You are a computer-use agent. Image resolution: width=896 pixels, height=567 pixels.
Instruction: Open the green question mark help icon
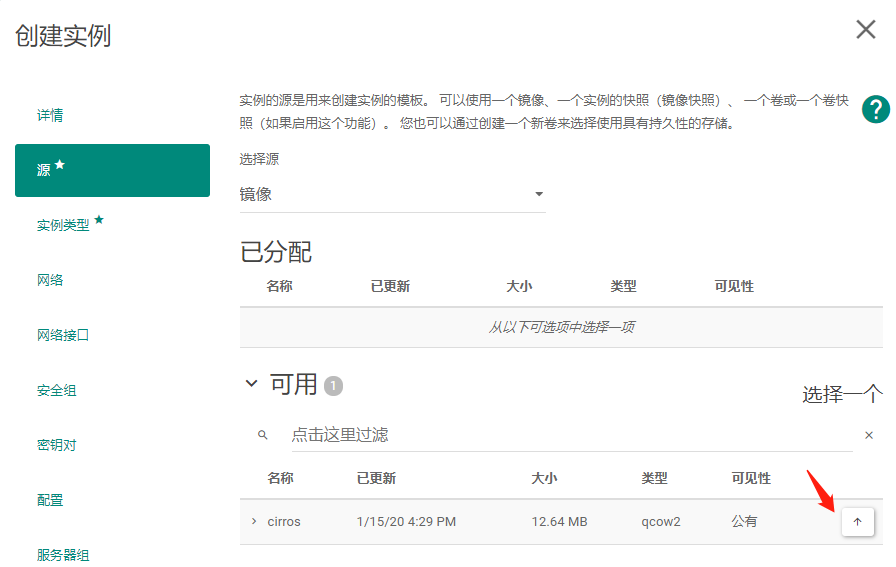pos(875,109)
